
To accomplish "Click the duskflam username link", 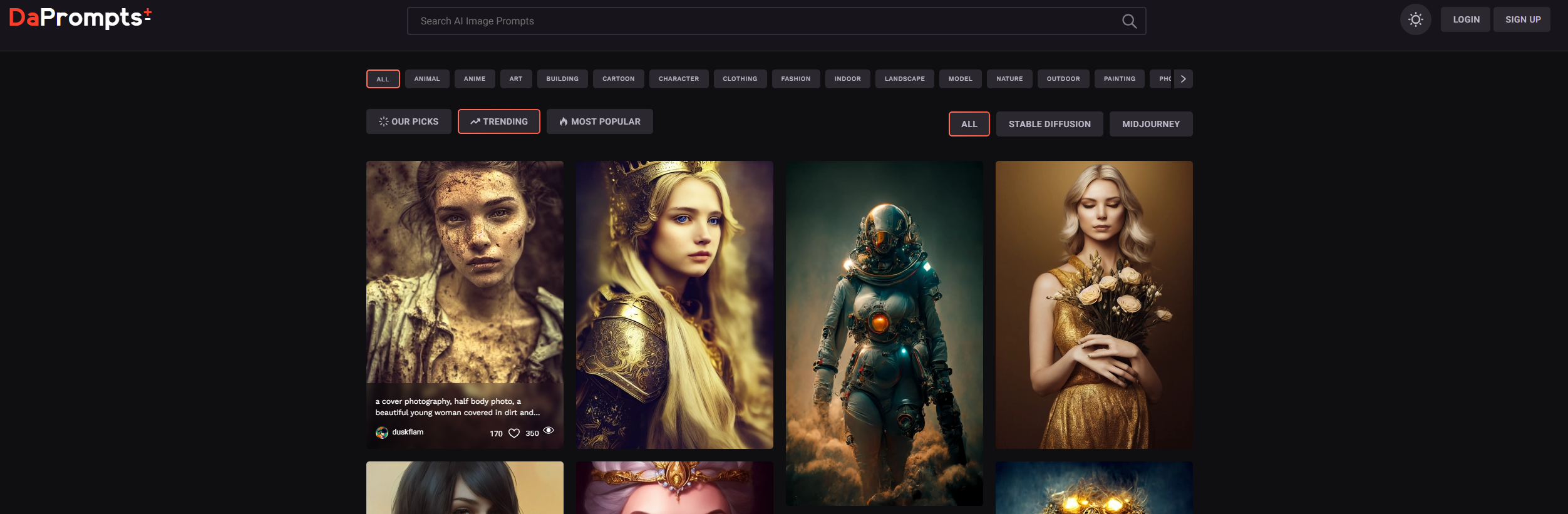I will pos(408,432).
